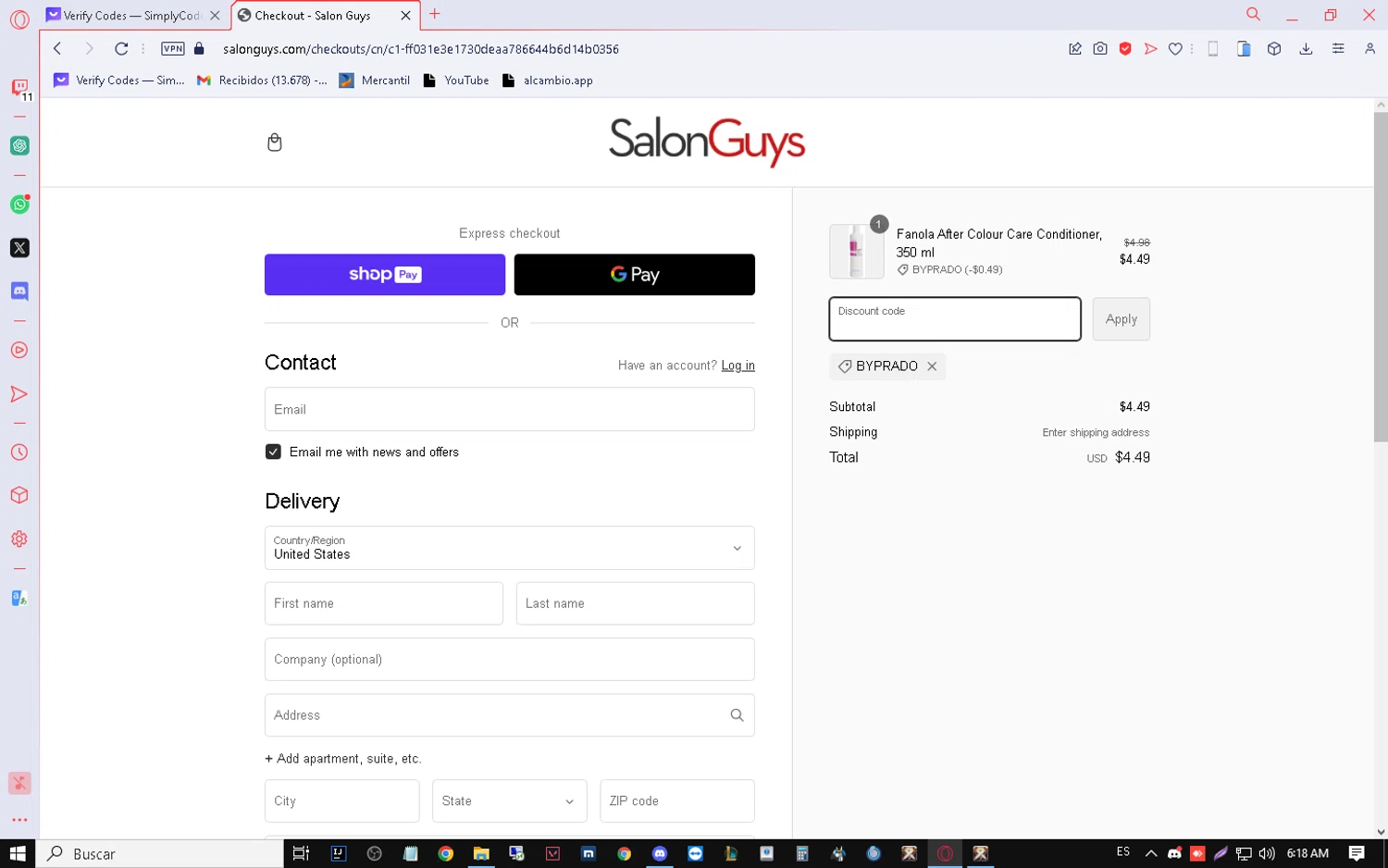Image resolution: width=1388 pixels, height=868 pixels.
Task: Open WhatsApp in the Opera sidebar
Action: [x=19, y=205]
